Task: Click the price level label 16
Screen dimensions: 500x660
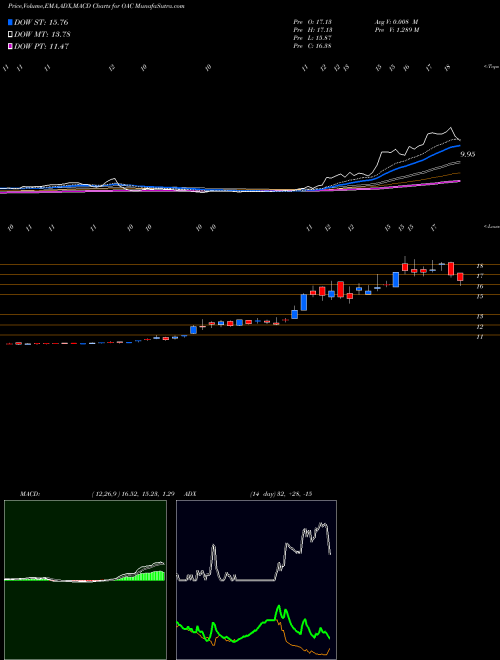Action: (479, 286)
